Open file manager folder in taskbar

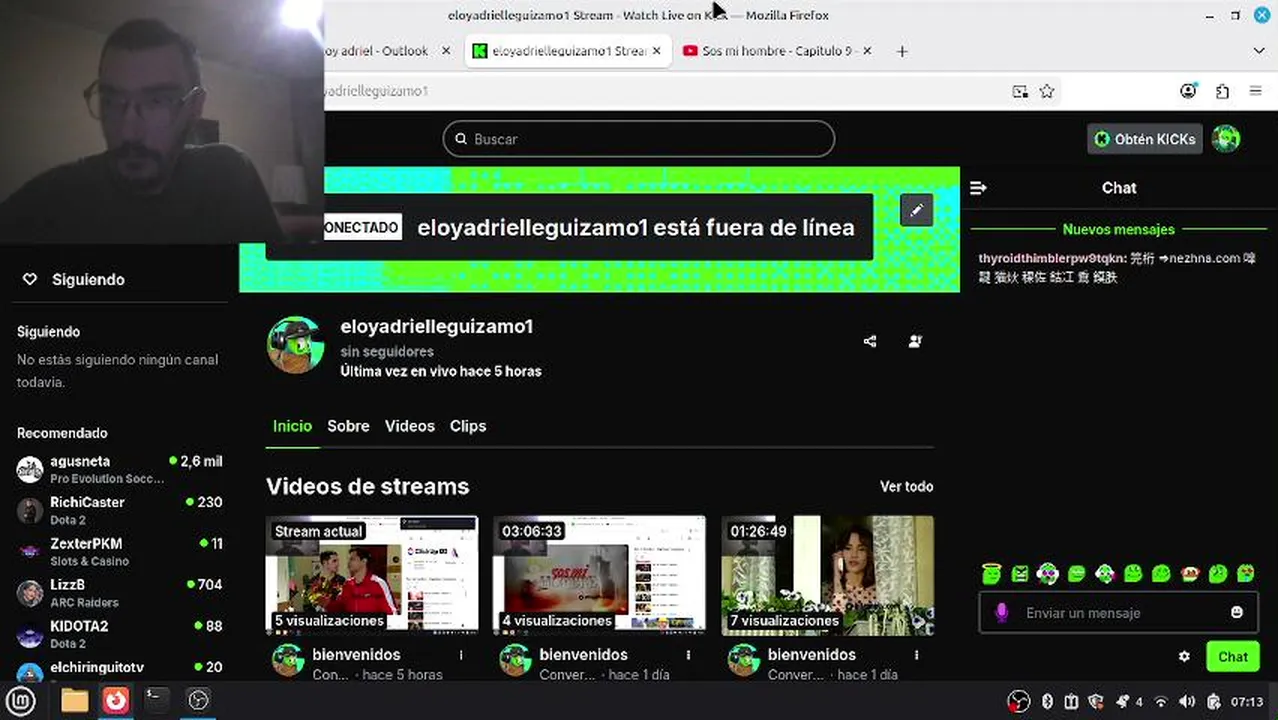[x=74, y=700]
